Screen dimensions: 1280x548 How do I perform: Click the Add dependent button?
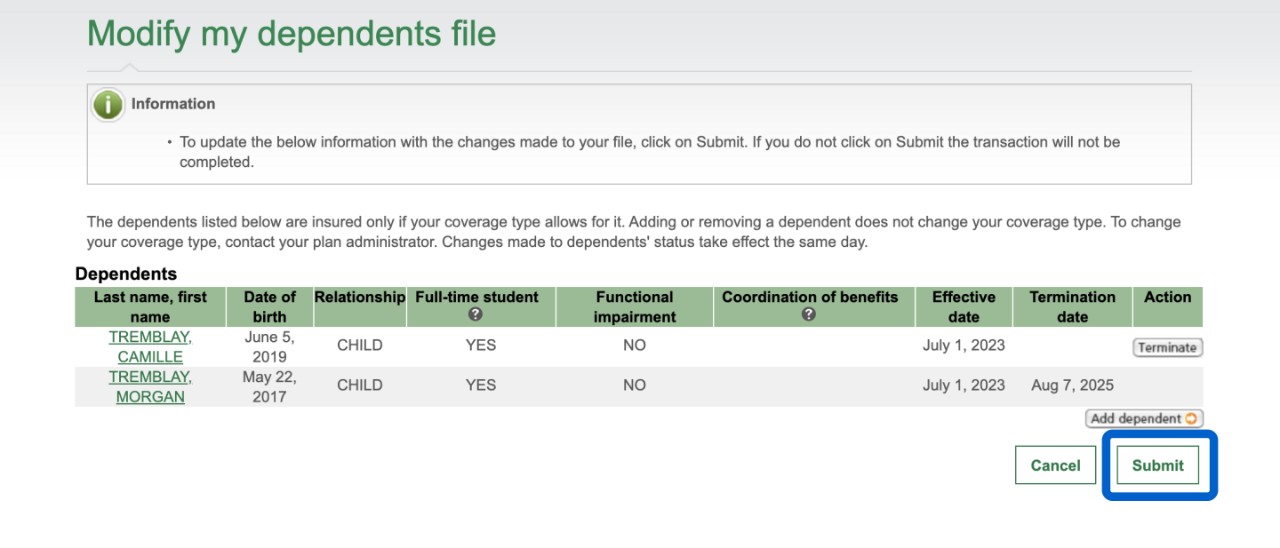(x=1144, y=419)
